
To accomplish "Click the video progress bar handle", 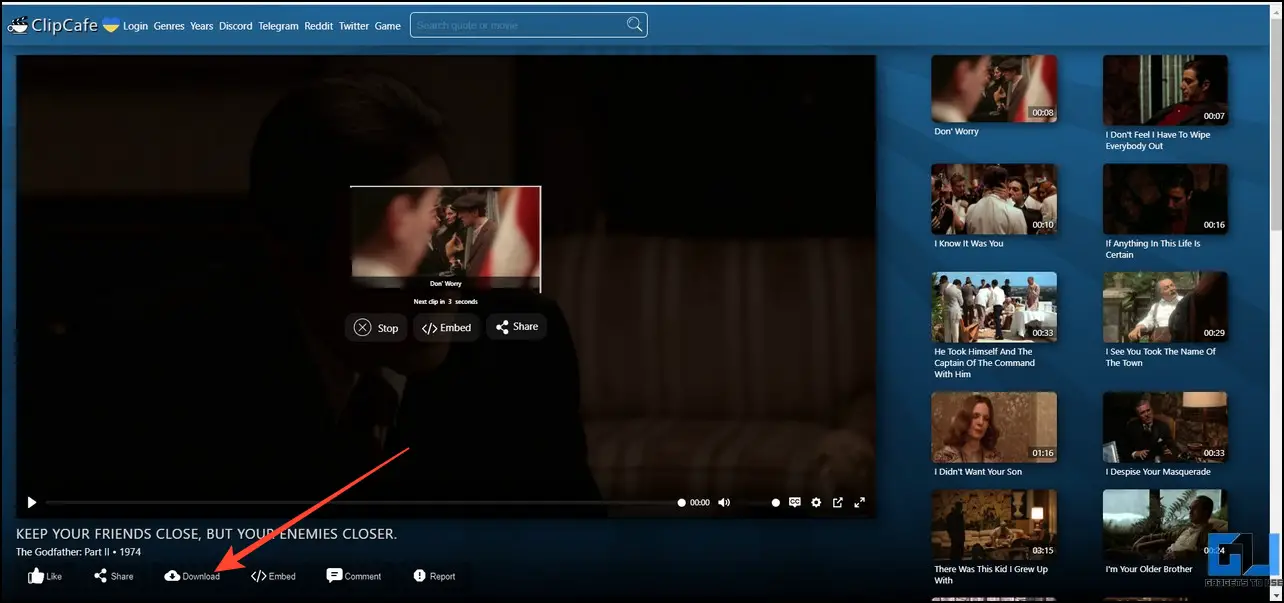I will tap(682, 503).
